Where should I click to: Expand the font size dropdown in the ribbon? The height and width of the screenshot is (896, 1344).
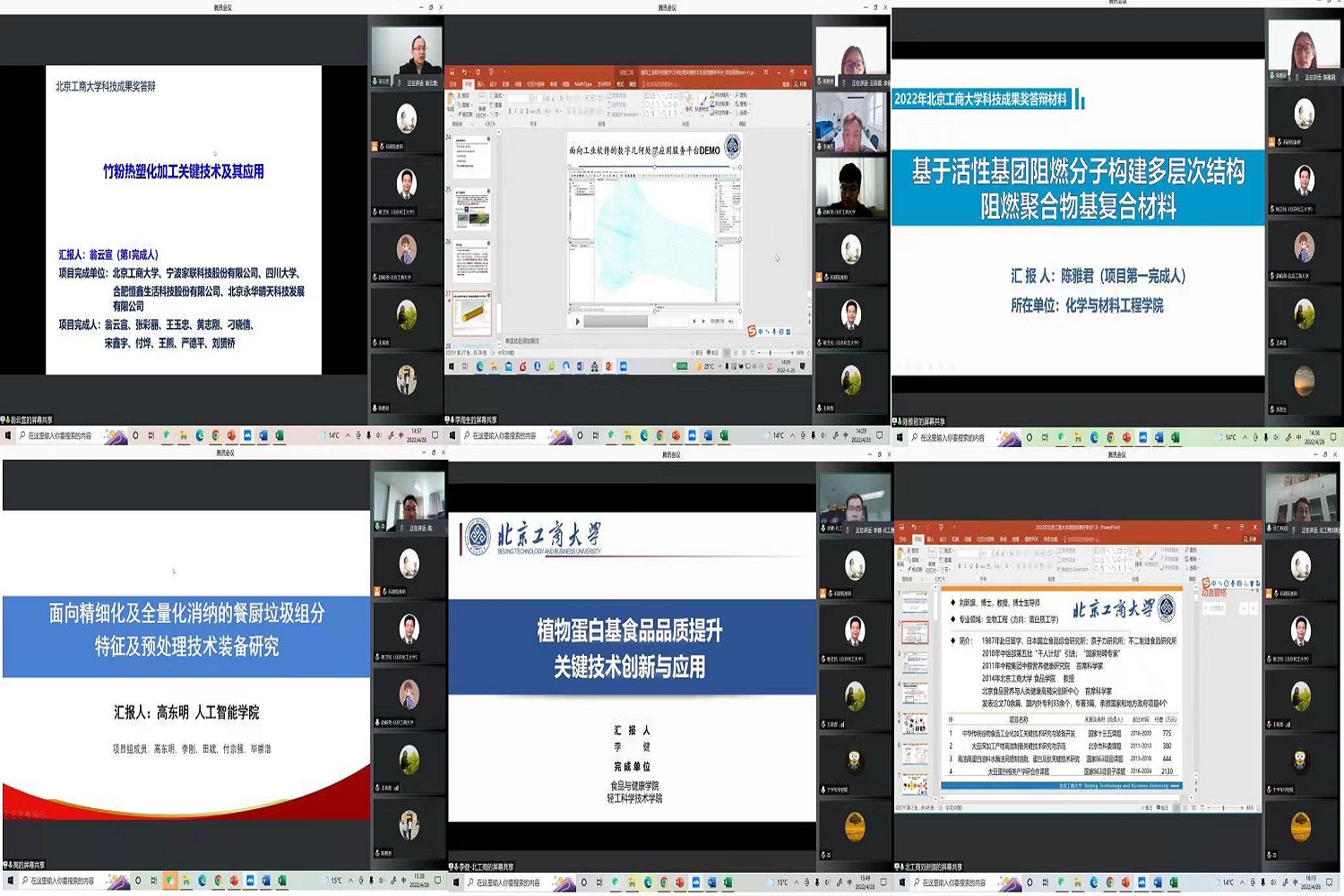(x=541, y=99)
